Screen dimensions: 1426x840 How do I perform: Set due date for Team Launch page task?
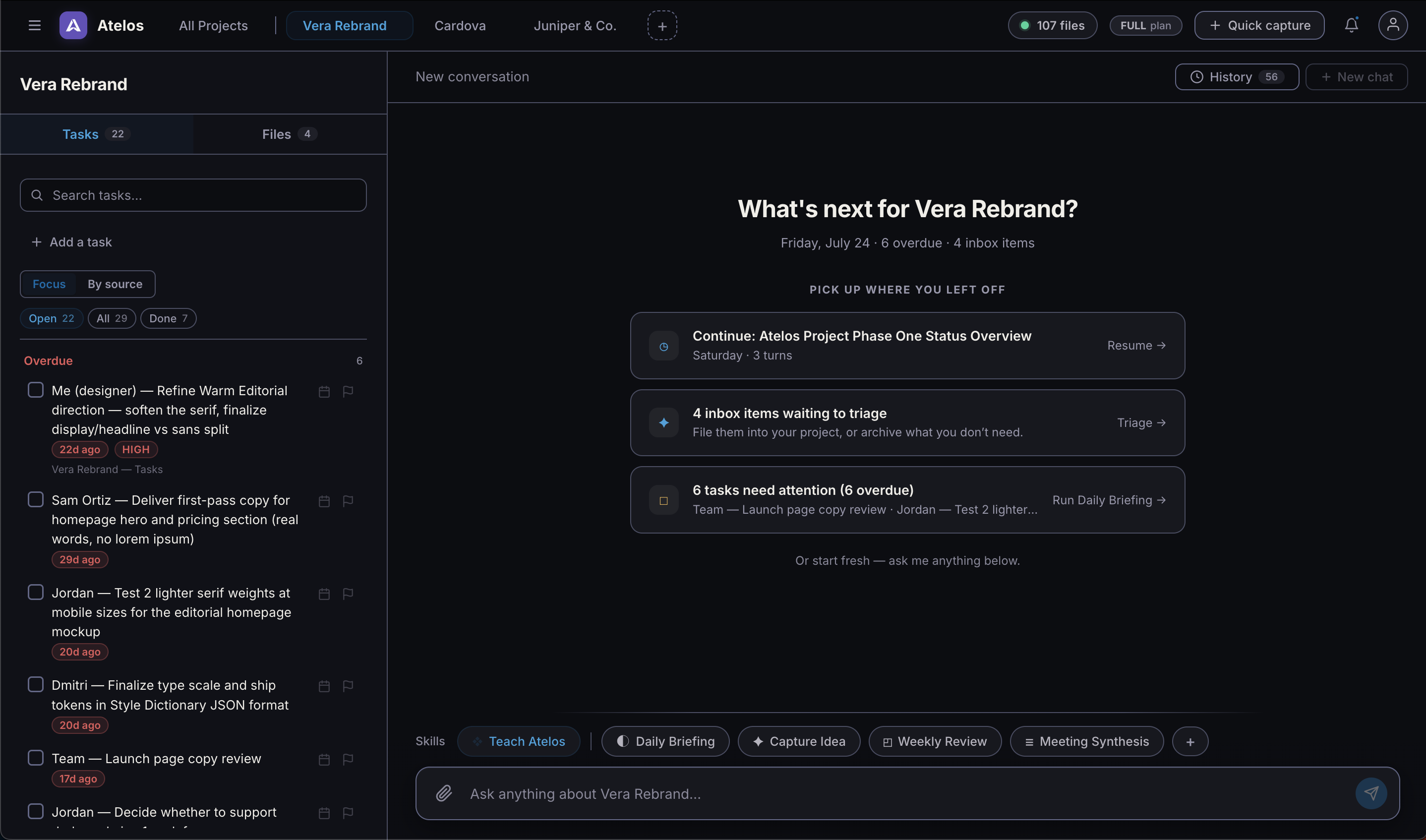pyautogui.click(x=324, y=760)
